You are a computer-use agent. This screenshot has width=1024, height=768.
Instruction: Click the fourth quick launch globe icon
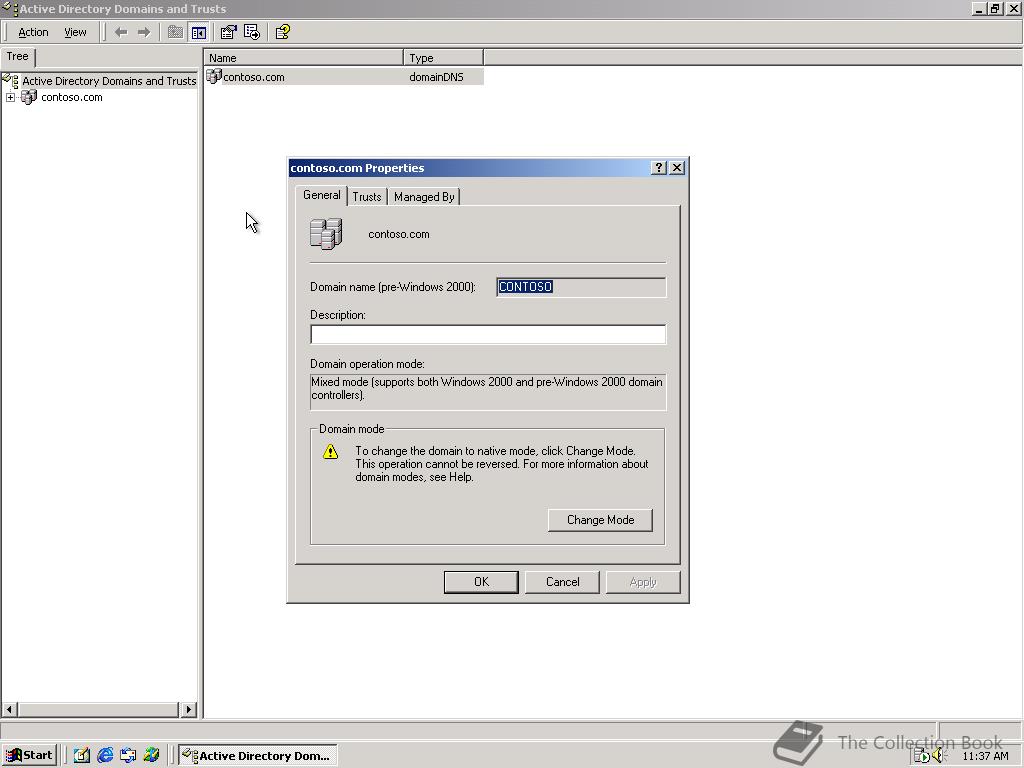pos(152,755)
